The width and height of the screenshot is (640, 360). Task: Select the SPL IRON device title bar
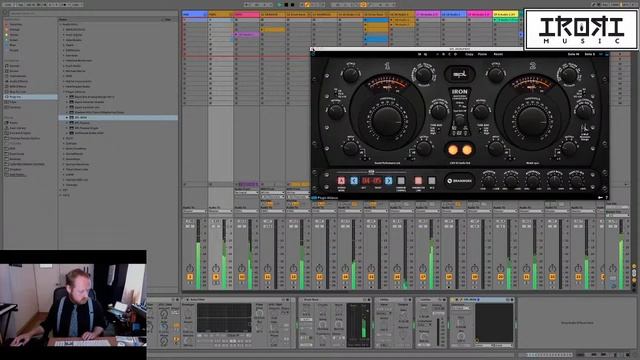[x=482, y=300]
